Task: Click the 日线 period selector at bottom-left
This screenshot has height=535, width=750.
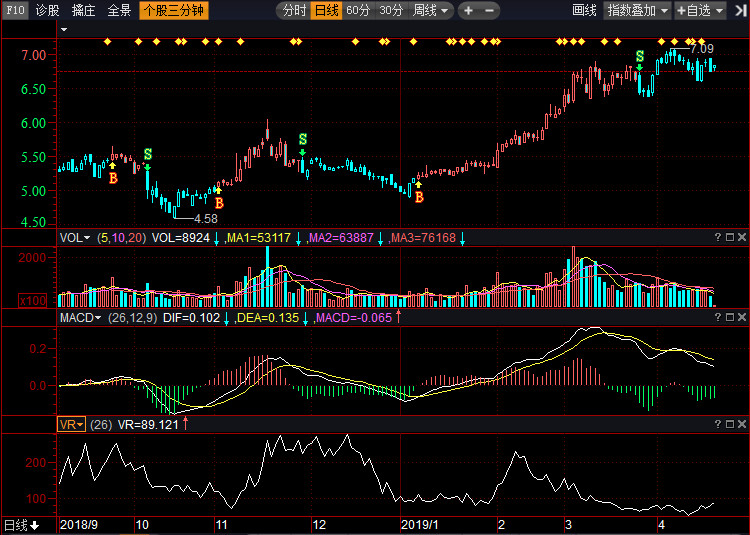Action: point(20,525)
